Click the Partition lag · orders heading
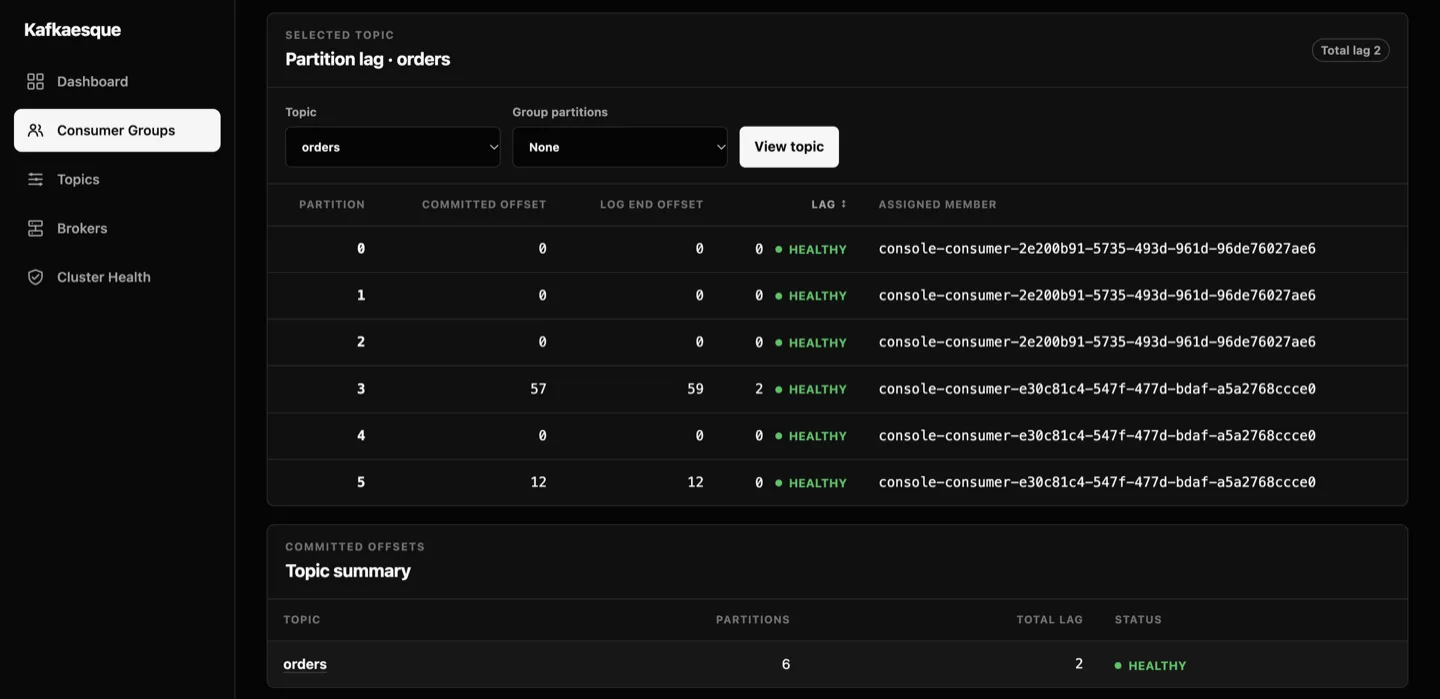The width and height of the screenshot is (1440, 699). pos(368,59)
